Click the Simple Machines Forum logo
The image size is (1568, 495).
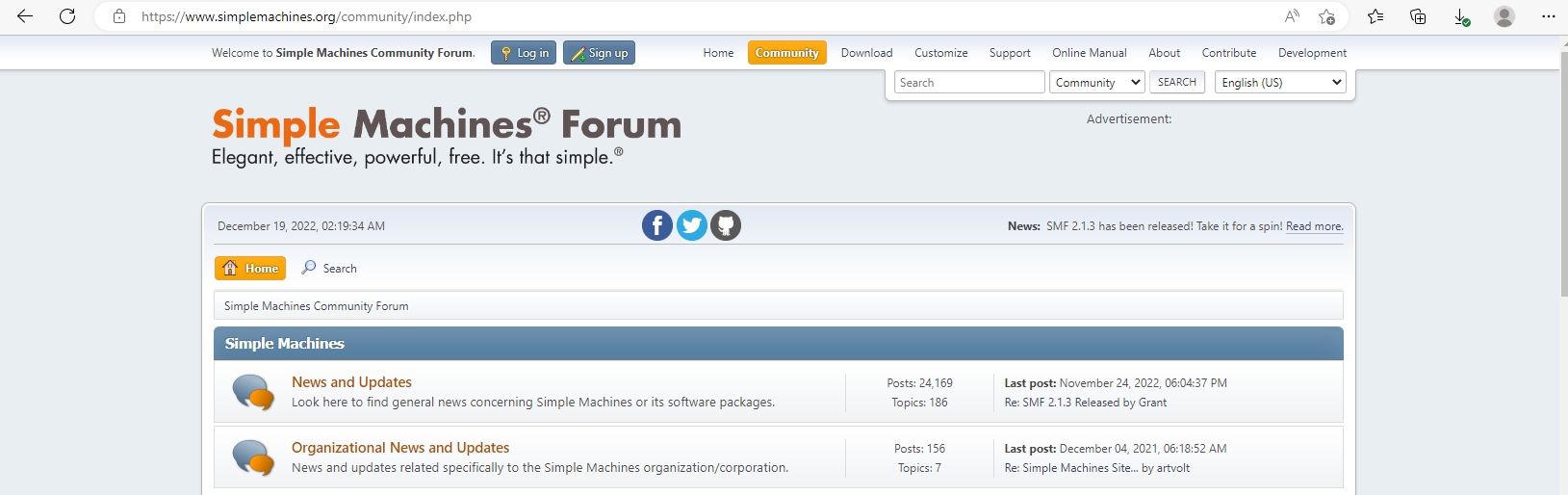(447, 137)
